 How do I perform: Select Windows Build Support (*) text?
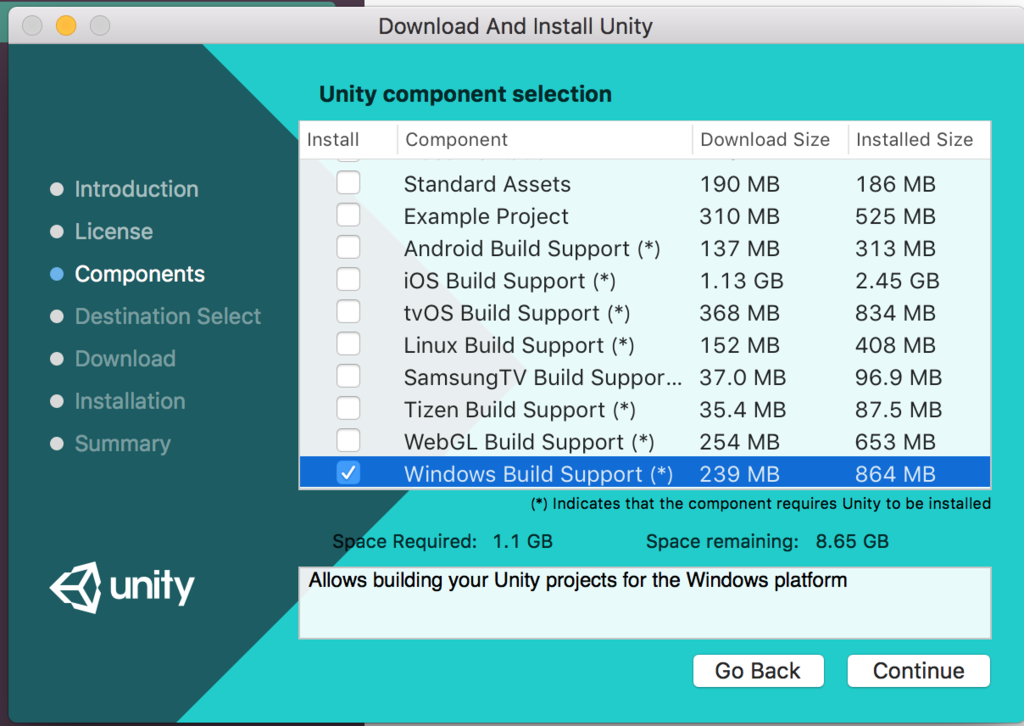point(538,474)
